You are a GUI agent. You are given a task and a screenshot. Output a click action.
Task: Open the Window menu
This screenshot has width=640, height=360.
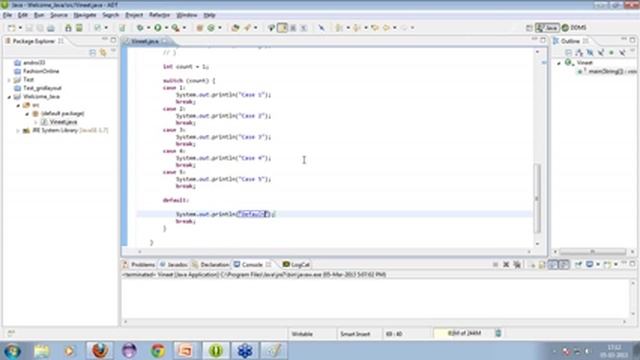pos(187,15)
